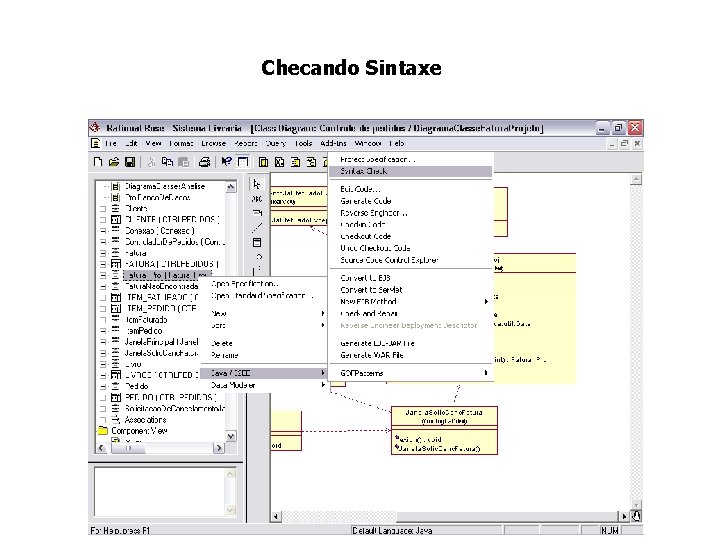
Task: Choose Source Code Control Explorer entry
Action: (x=410, y=260)
